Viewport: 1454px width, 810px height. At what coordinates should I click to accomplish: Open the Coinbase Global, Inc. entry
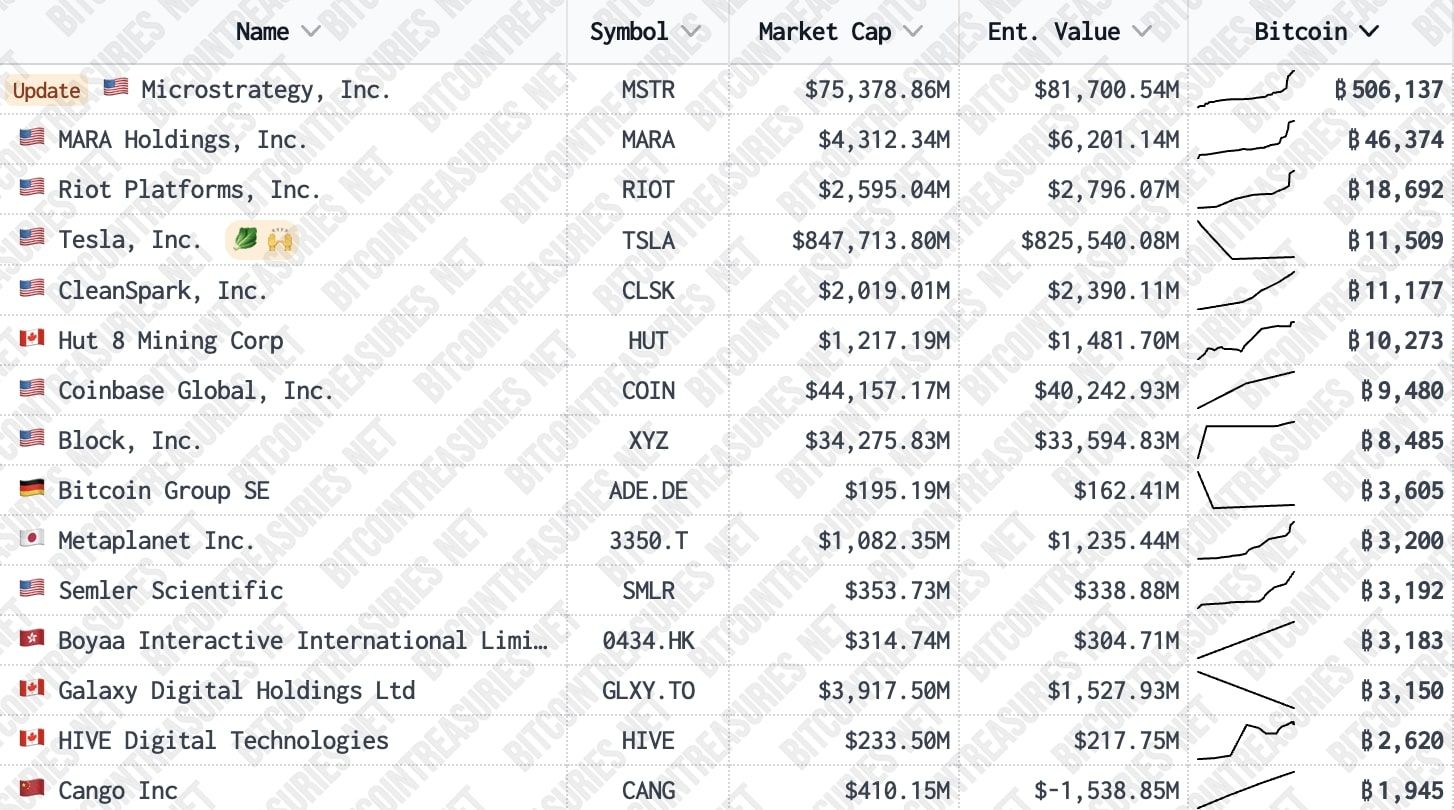tap(196, 390)
